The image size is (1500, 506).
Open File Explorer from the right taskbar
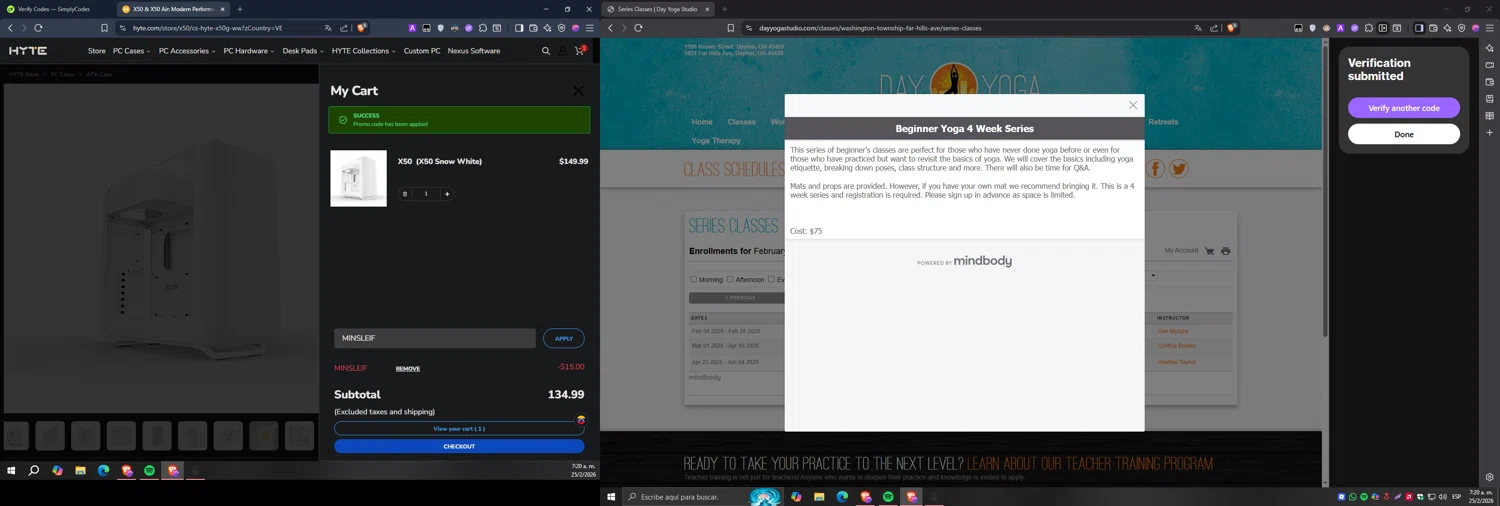click(x=819, y=497)
